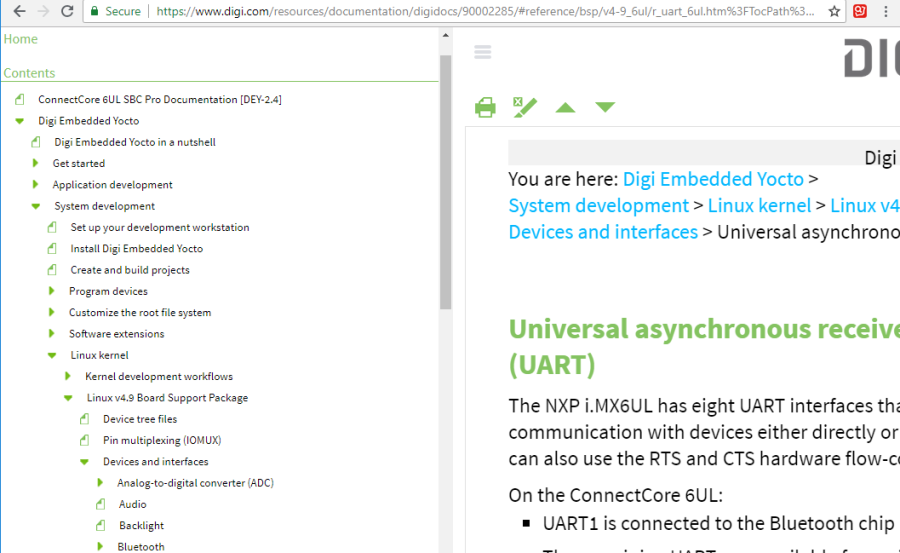Open the Audio topic
Viewport: 900px width, 553px height.
(133, 504)
